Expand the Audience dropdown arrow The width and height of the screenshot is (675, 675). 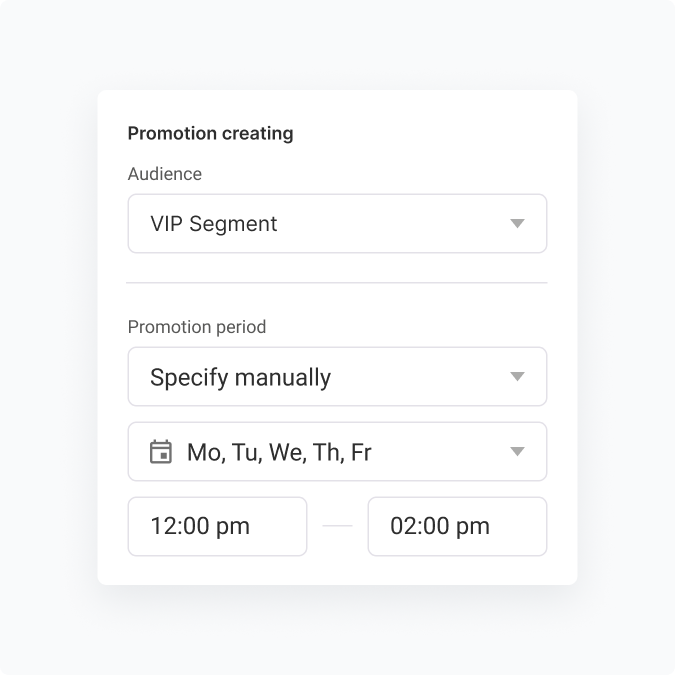[x=517, y=224]
